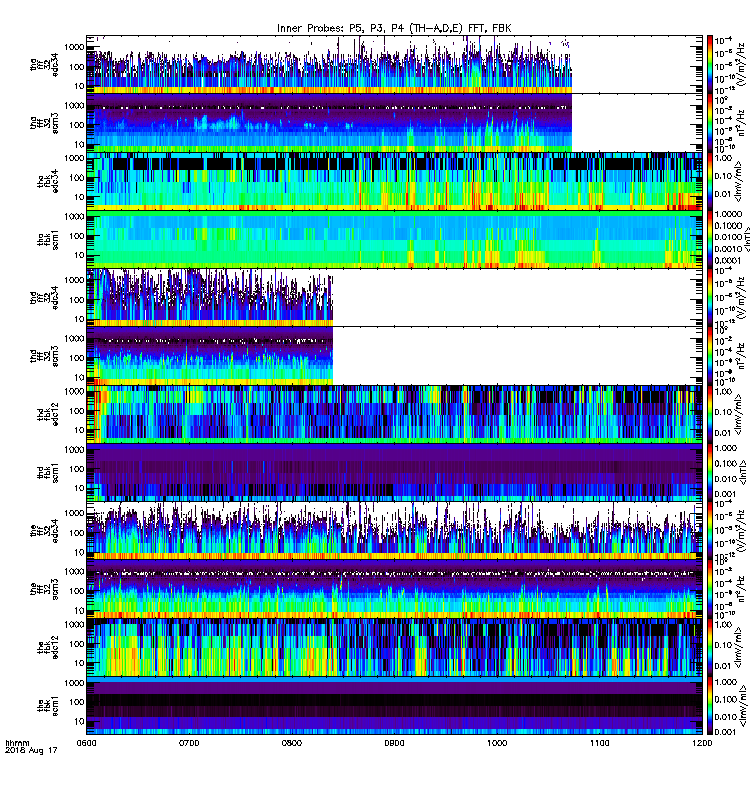Select the 'the fff 32 edc34' panel label

coord(44,531)
